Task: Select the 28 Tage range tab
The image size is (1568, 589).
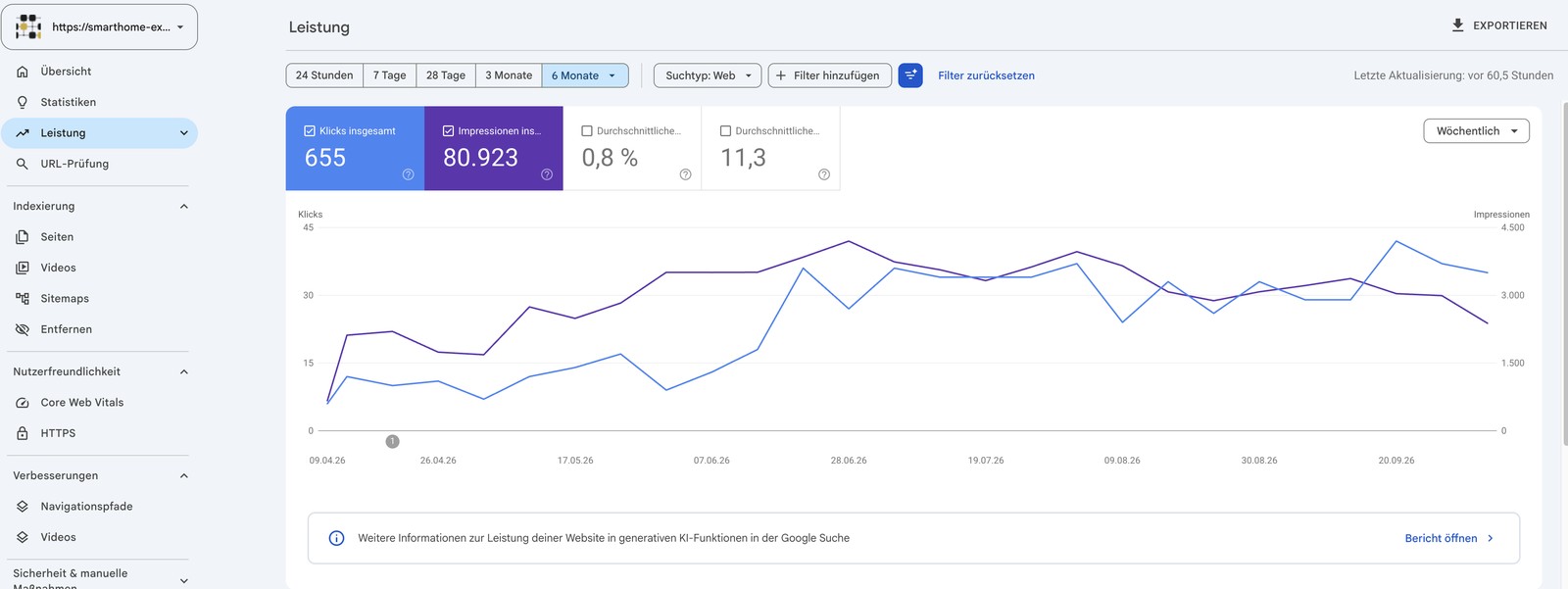Action: [x=446, y=75]
